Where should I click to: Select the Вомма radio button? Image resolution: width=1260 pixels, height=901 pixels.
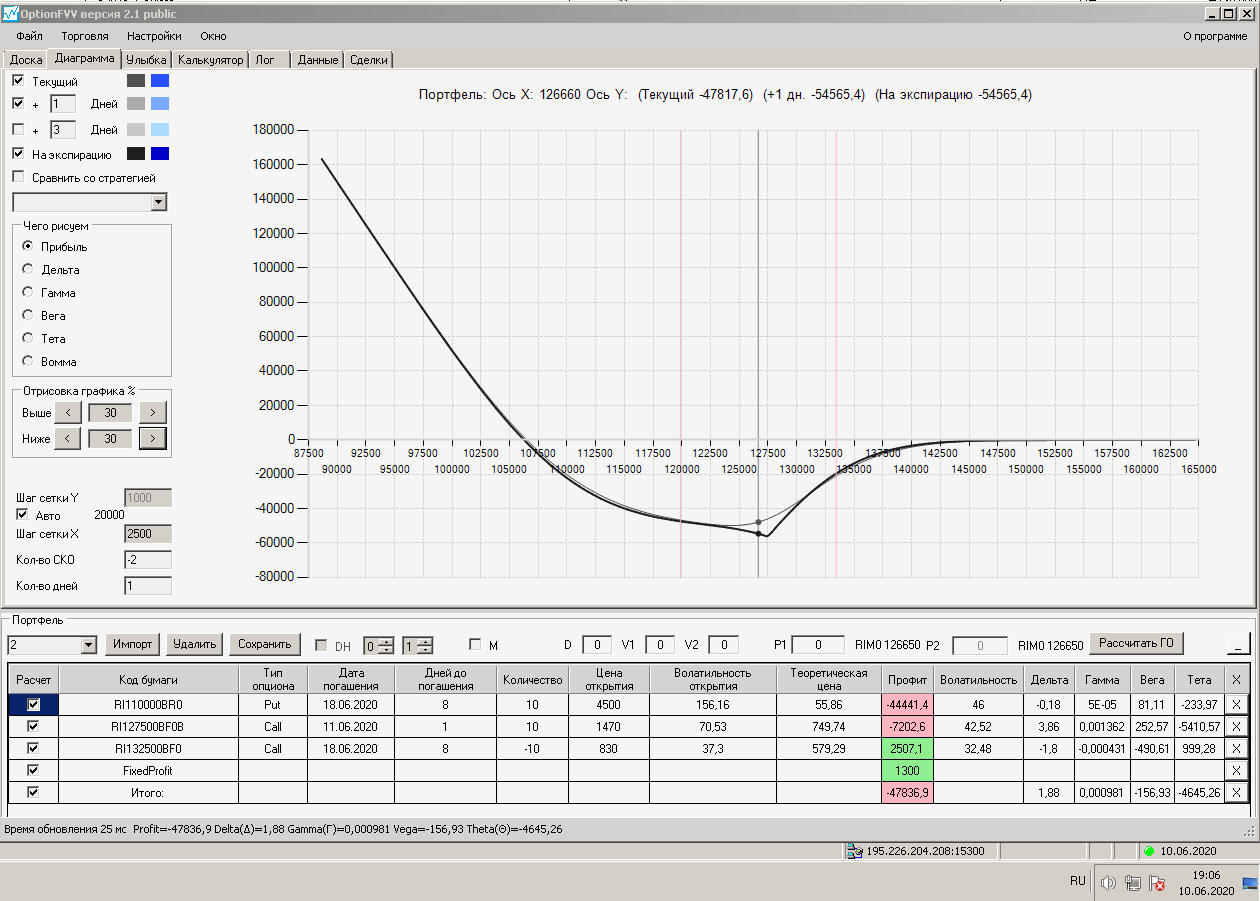(x=27, y=361)
